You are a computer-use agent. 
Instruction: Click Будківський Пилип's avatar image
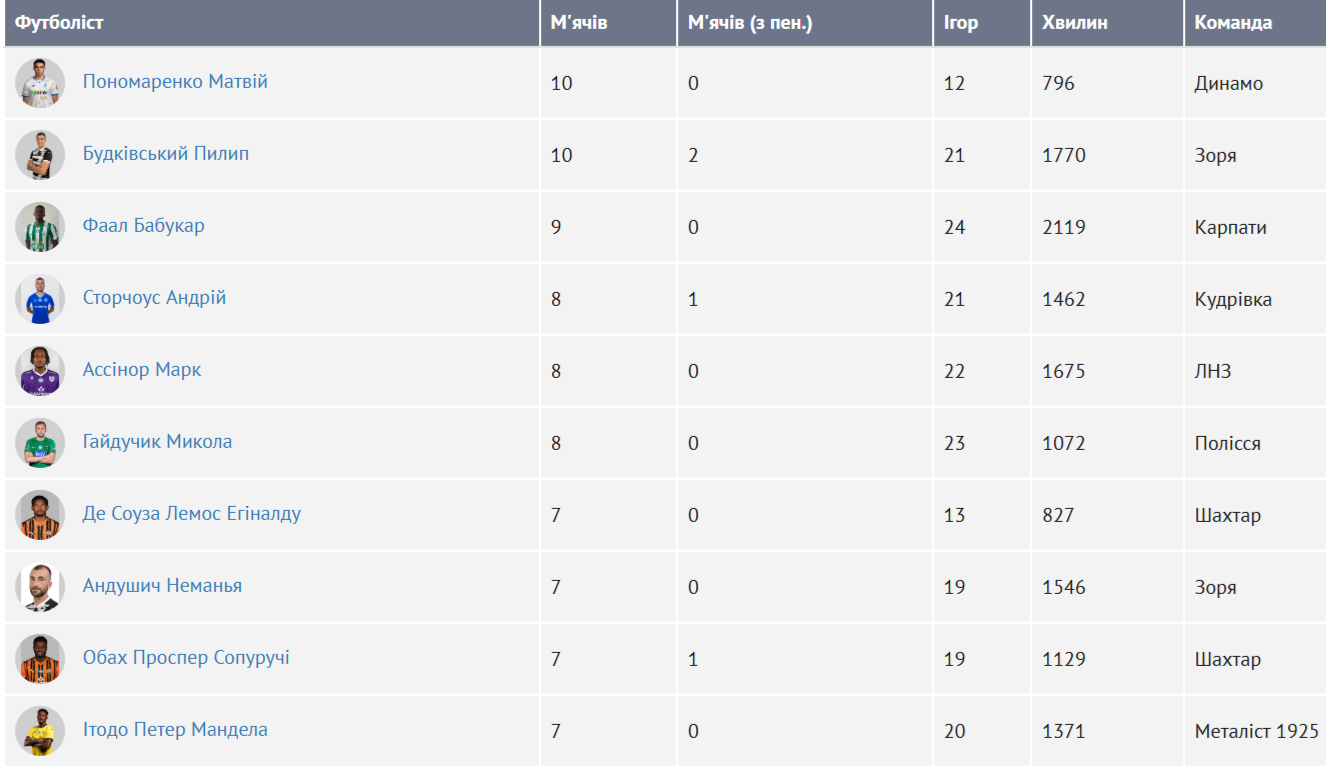[40, 155]
